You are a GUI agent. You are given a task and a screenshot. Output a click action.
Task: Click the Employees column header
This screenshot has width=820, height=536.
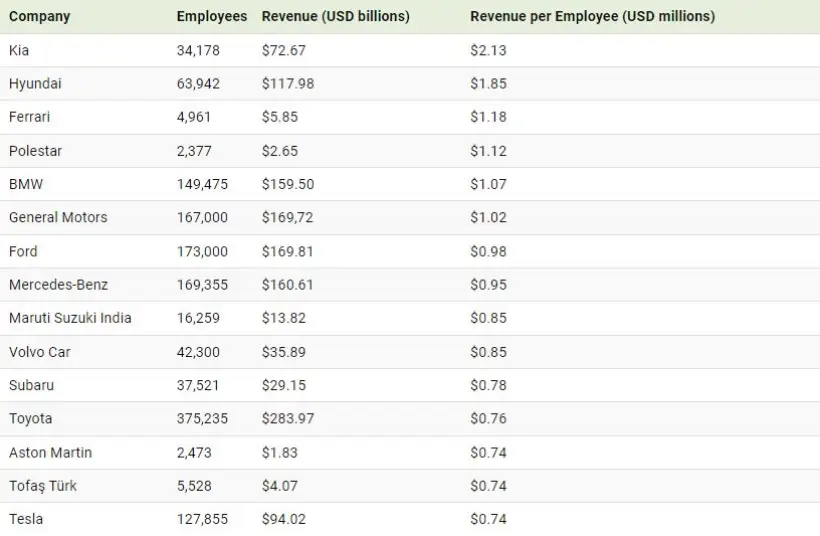click(211, 17)
